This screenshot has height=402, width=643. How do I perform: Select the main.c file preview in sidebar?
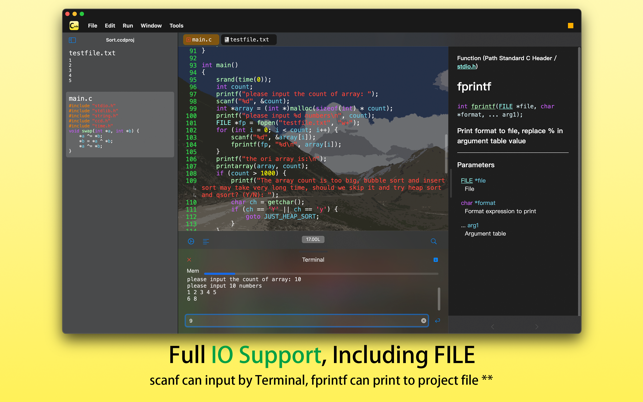tap(120, 124)
